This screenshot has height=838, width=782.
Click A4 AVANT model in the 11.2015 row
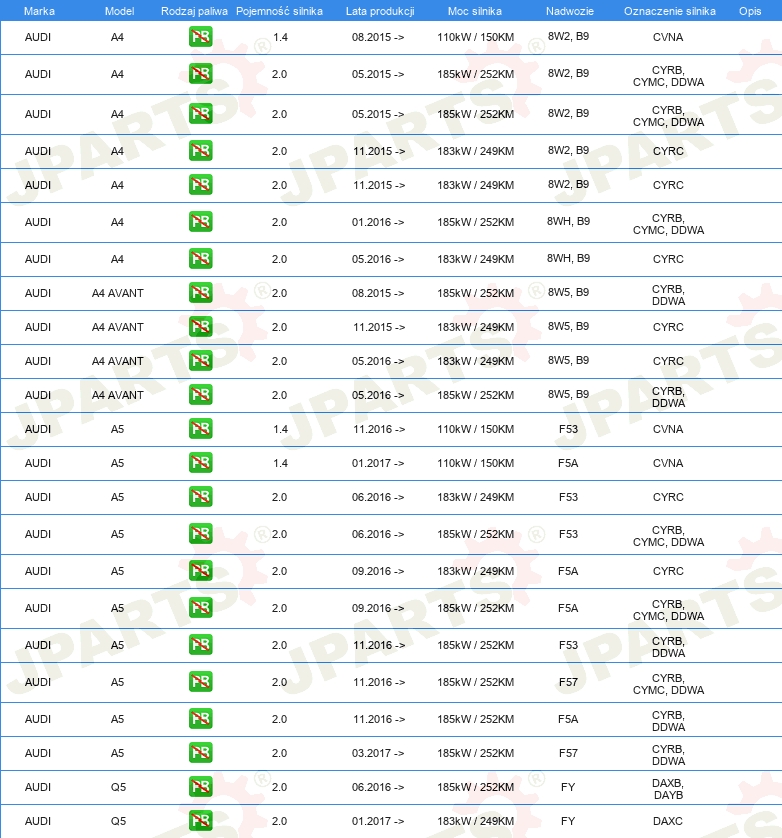click(x=118, y=327)
